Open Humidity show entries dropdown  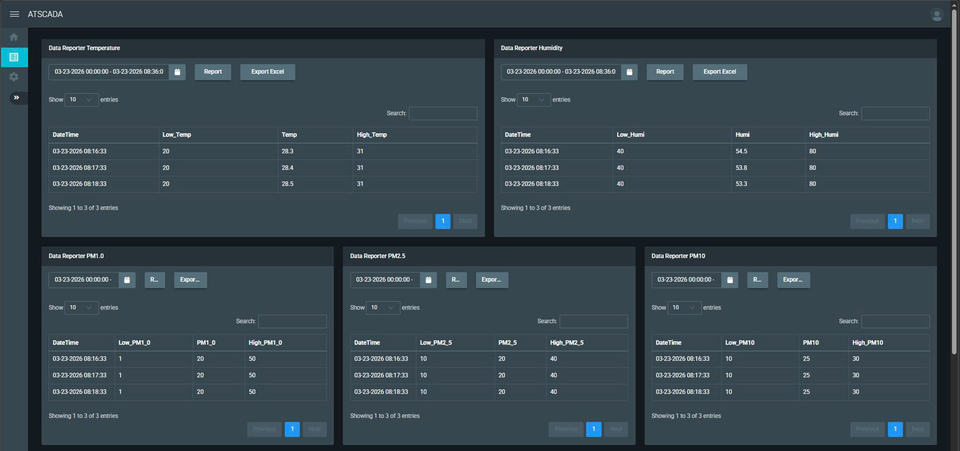click(x=534, y=99)
